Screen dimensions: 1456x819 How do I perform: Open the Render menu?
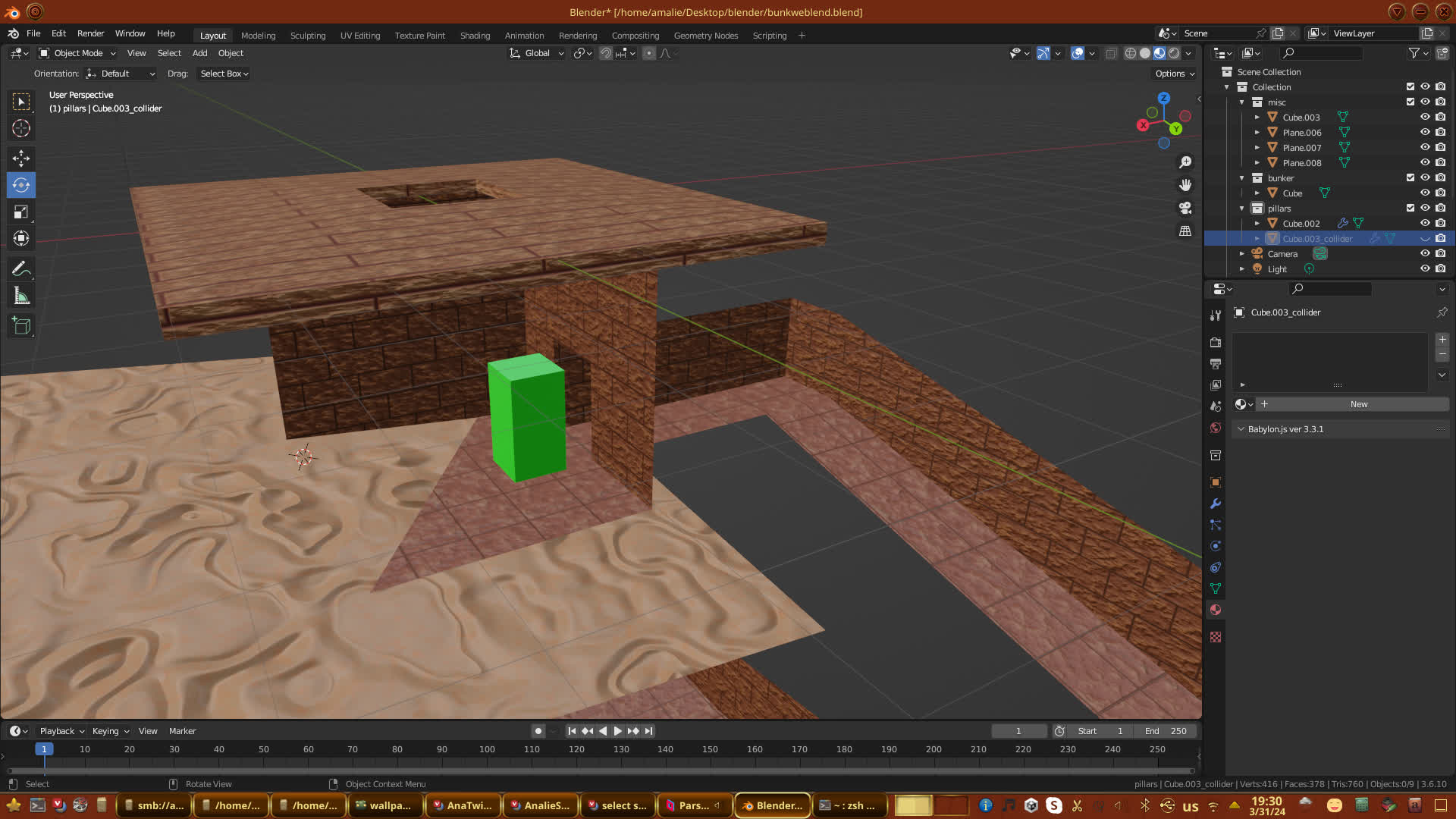90,33
